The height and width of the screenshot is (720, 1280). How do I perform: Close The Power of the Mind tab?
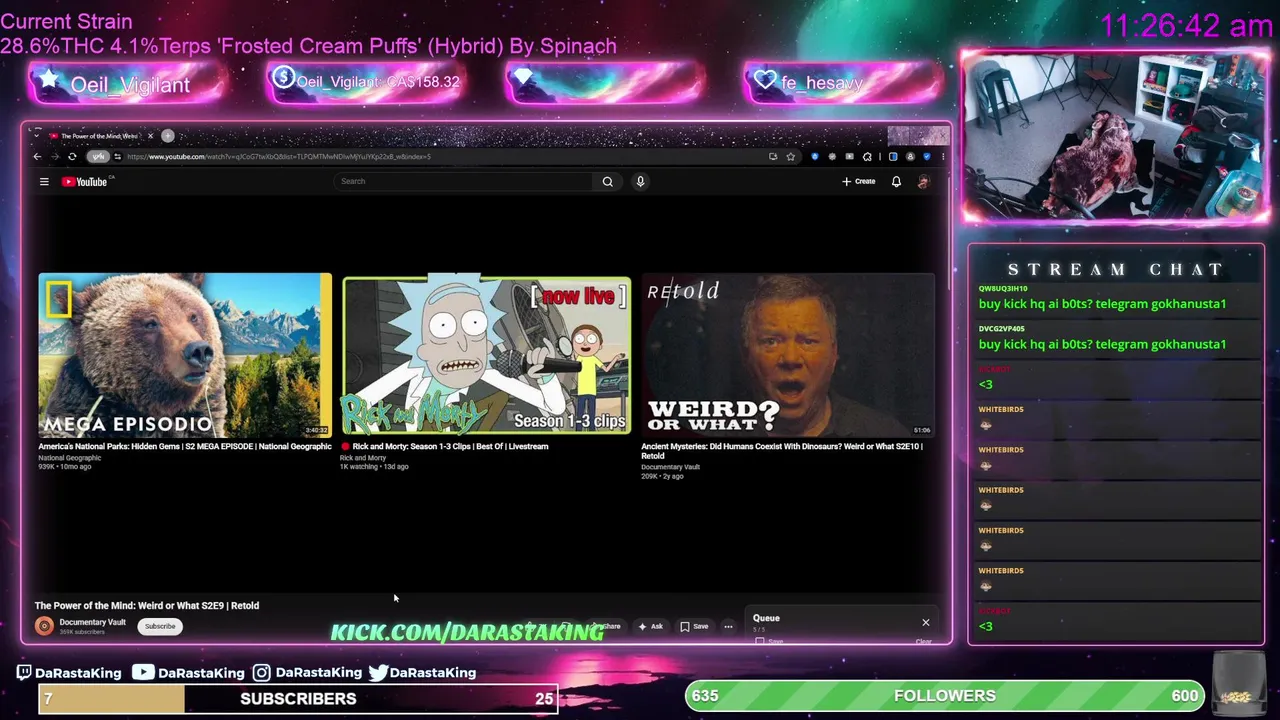click(151, 136)
